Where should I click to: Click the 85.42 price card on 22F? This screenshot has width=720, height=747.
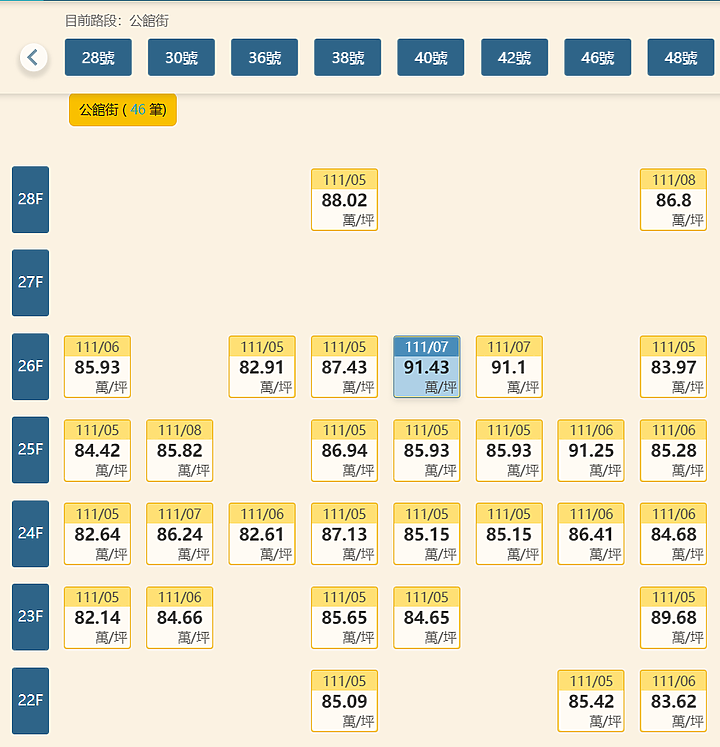[x=591, y=701]
